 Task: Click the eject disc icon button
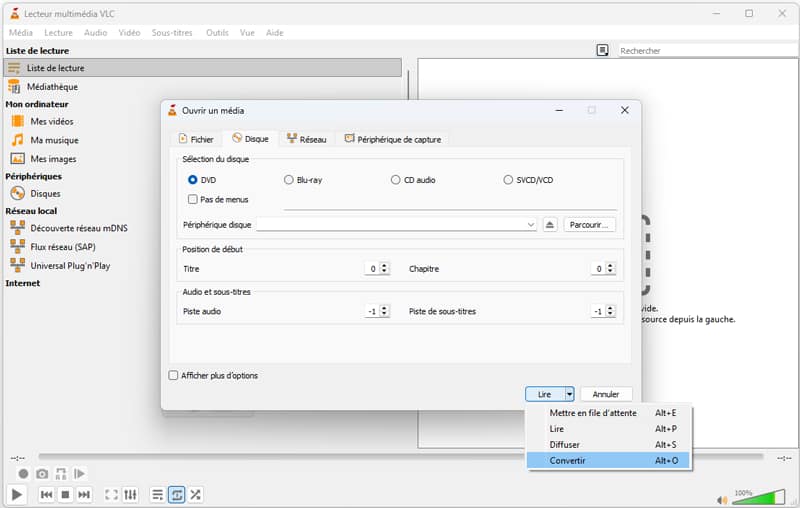pyautogui.click(x=549, y=225)
